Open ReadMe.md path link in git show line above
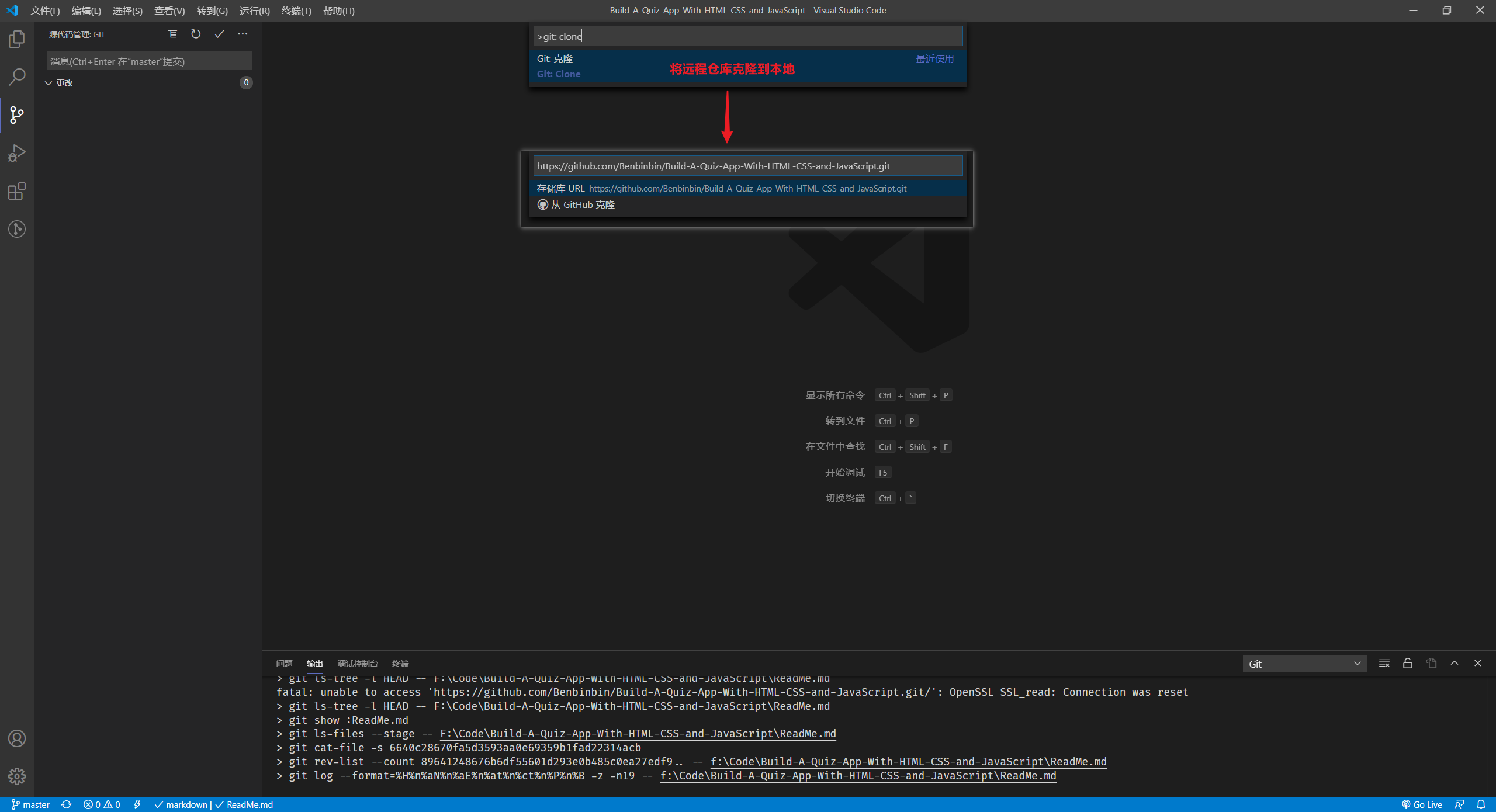The height and width of the screenshot is (812, 1496). coord(631,706)
